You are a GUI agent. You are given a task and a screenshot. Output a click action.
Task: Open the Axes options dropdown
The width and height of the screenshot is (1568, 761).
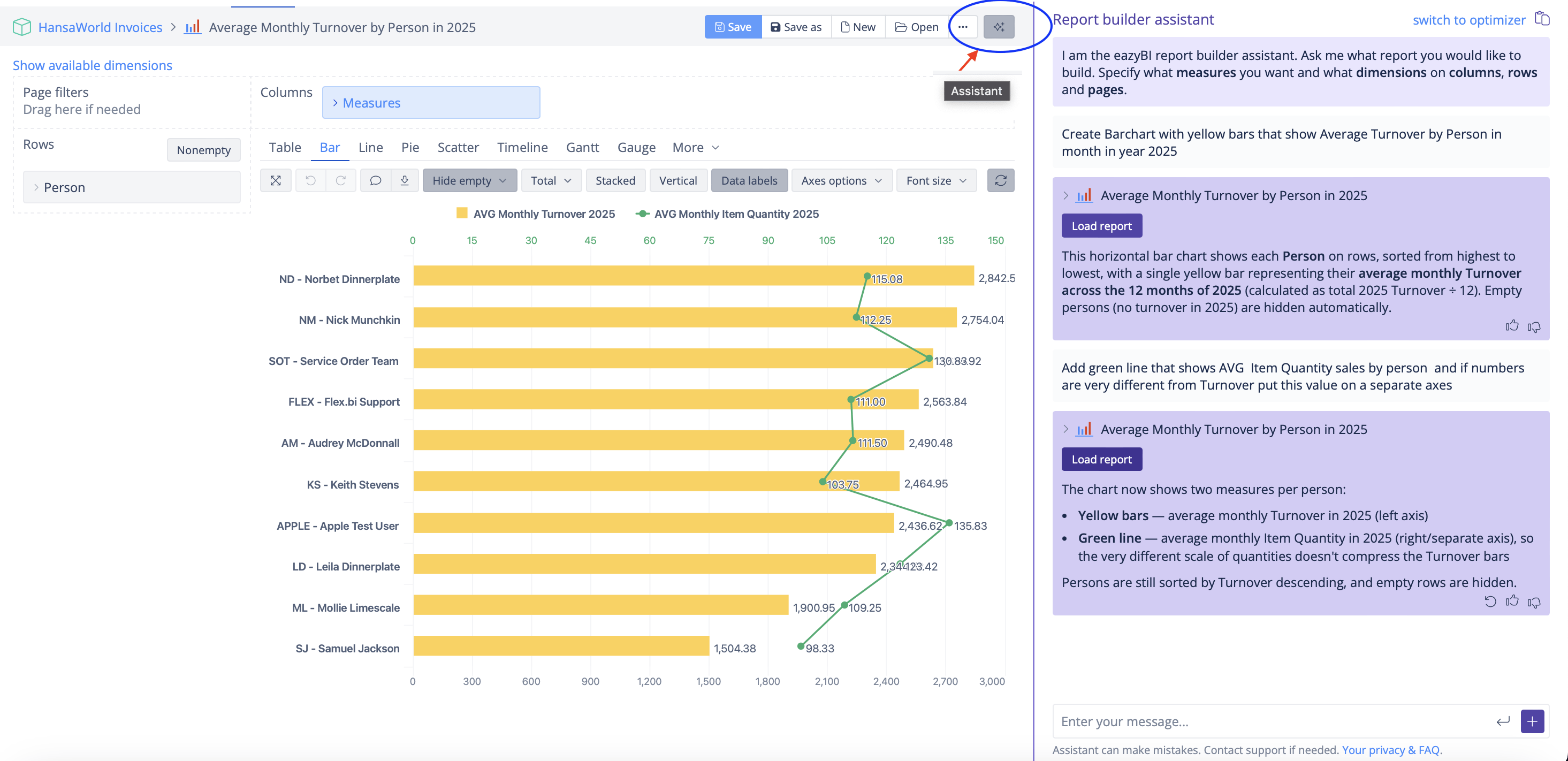pos(841,180)
